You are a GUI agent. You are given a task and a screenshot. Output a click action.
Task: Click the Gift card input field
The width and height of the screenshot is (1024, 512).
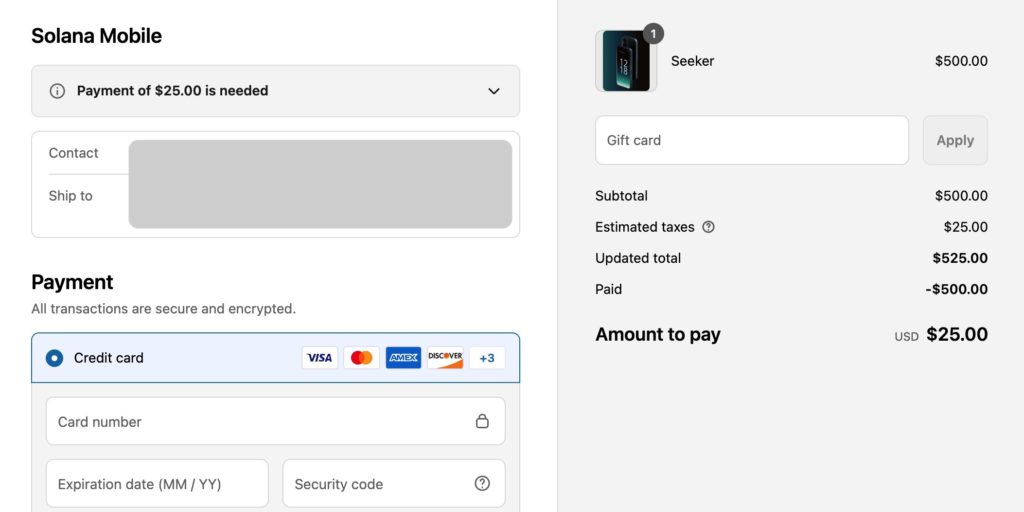[x=751, y=140]
